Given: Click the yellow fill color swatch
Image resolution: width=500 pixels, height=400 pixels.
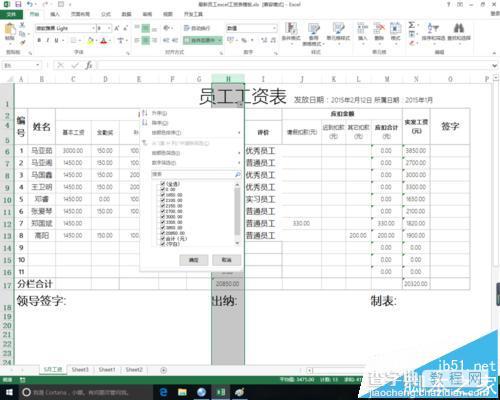Looking at the screenshot, I should (90, 40).
